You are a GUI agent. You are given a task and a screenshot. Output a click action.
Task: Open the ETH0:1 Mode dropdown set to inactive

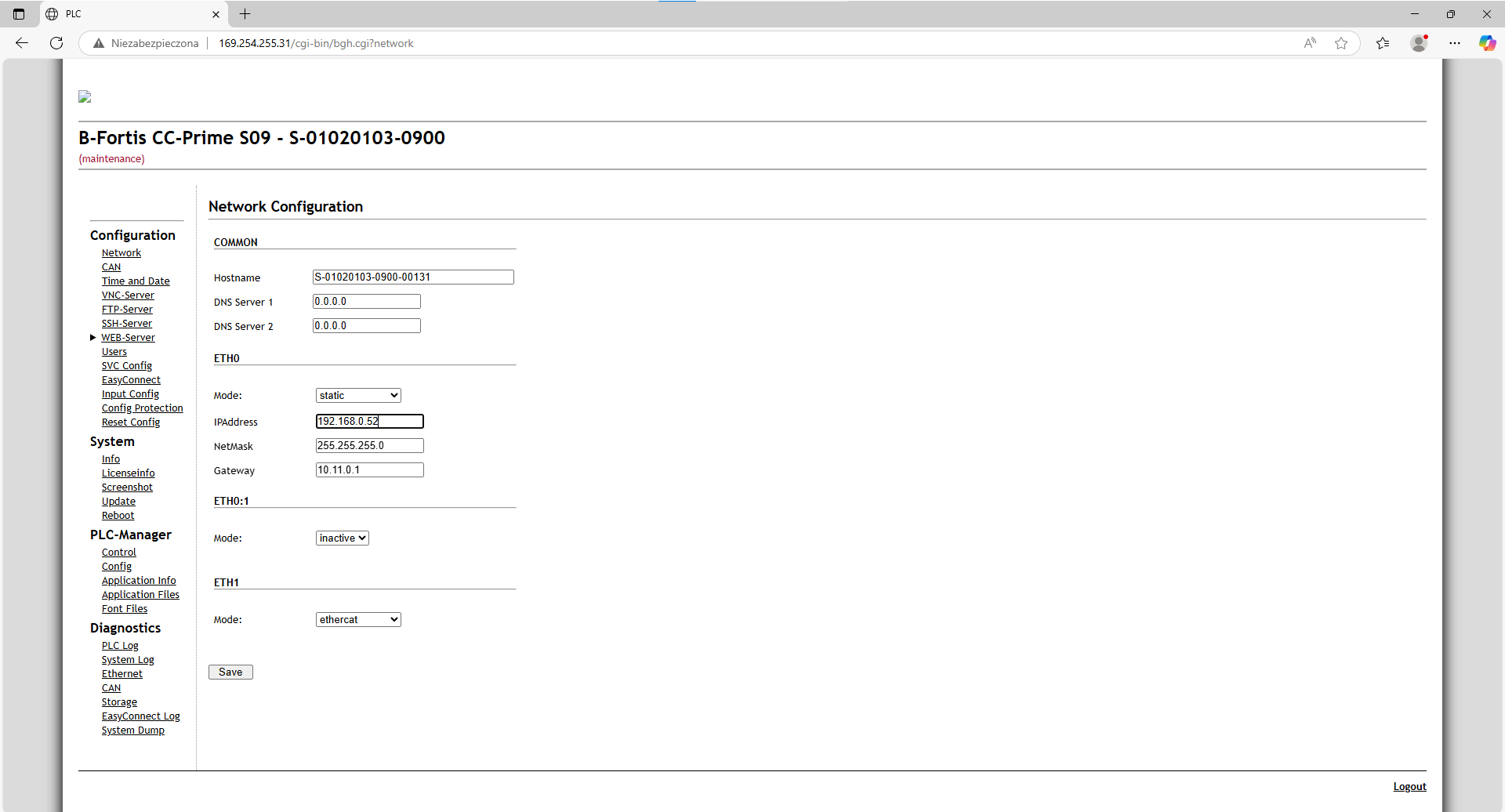tap(343, 538)
